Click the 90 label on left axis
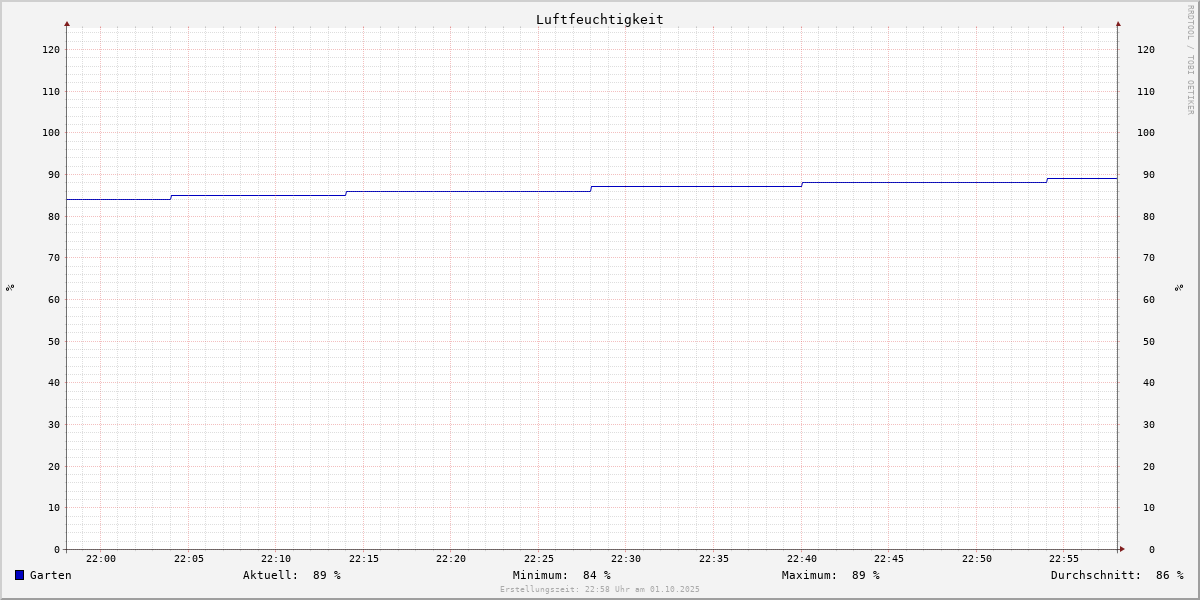Screen dimensions: 1200x600 coord(54,174)
